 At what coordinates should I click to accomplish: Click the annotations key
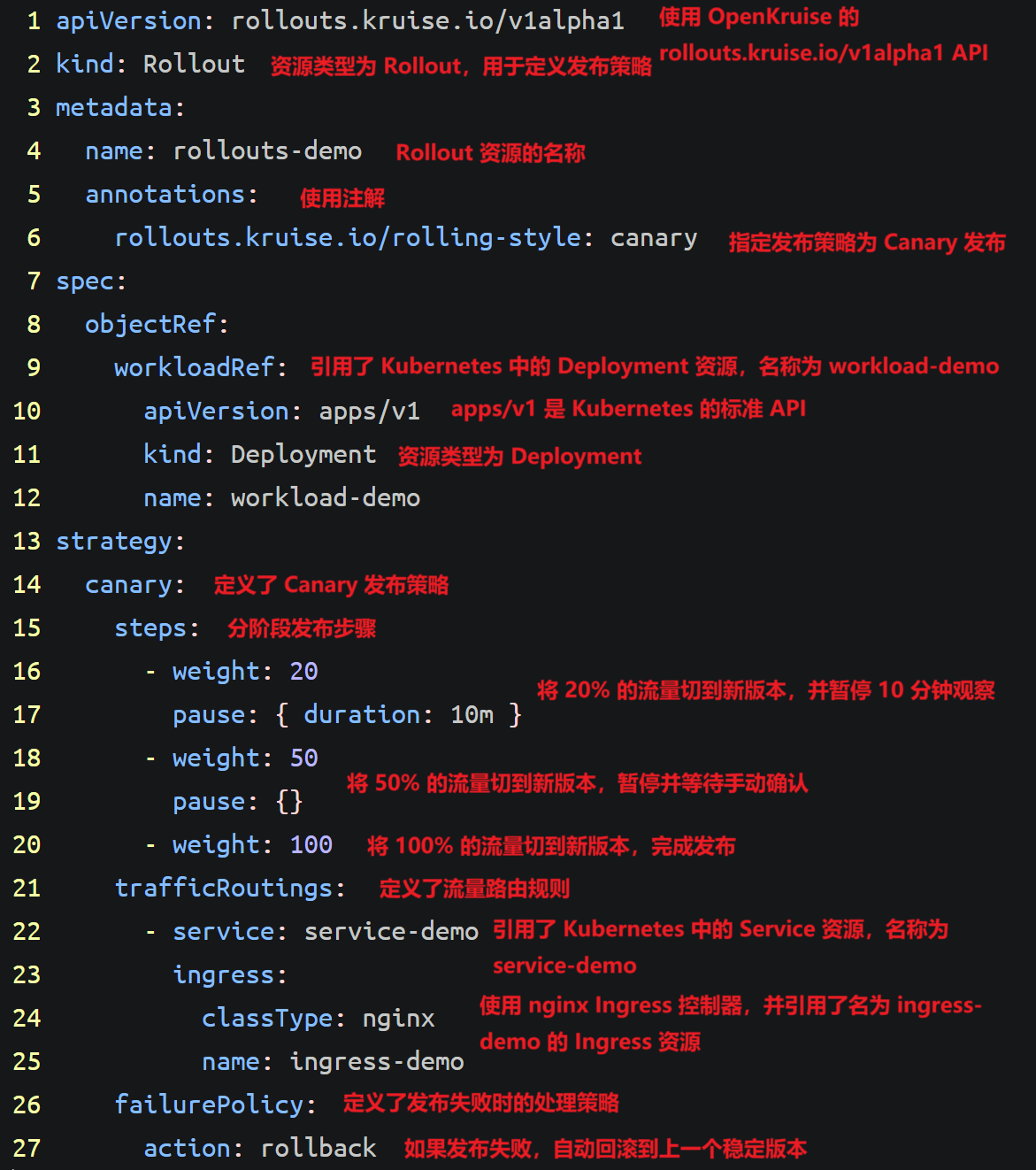165,194
